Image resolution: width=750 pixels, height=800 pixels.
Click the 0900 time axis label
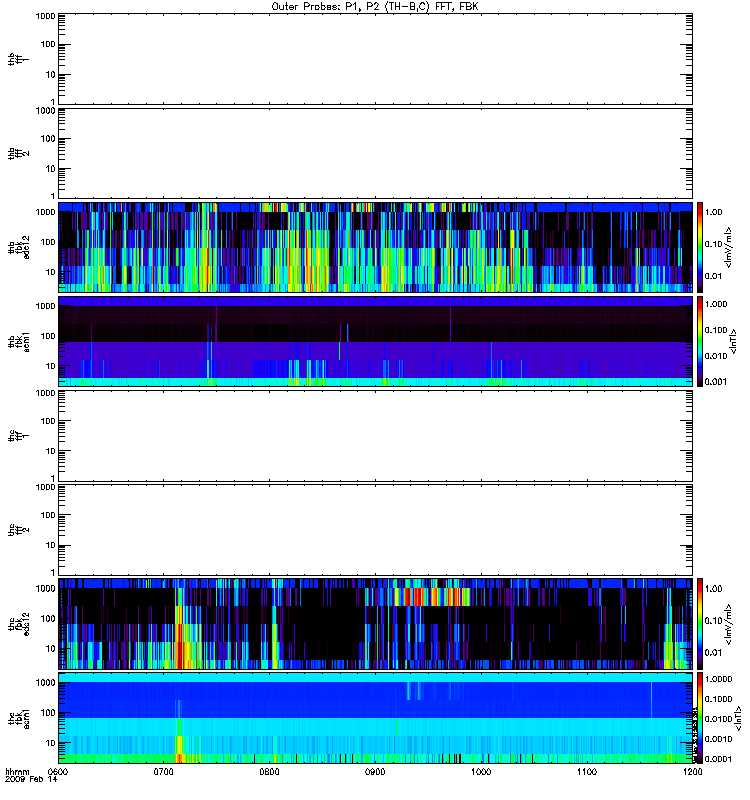click(x=375, y=772)
